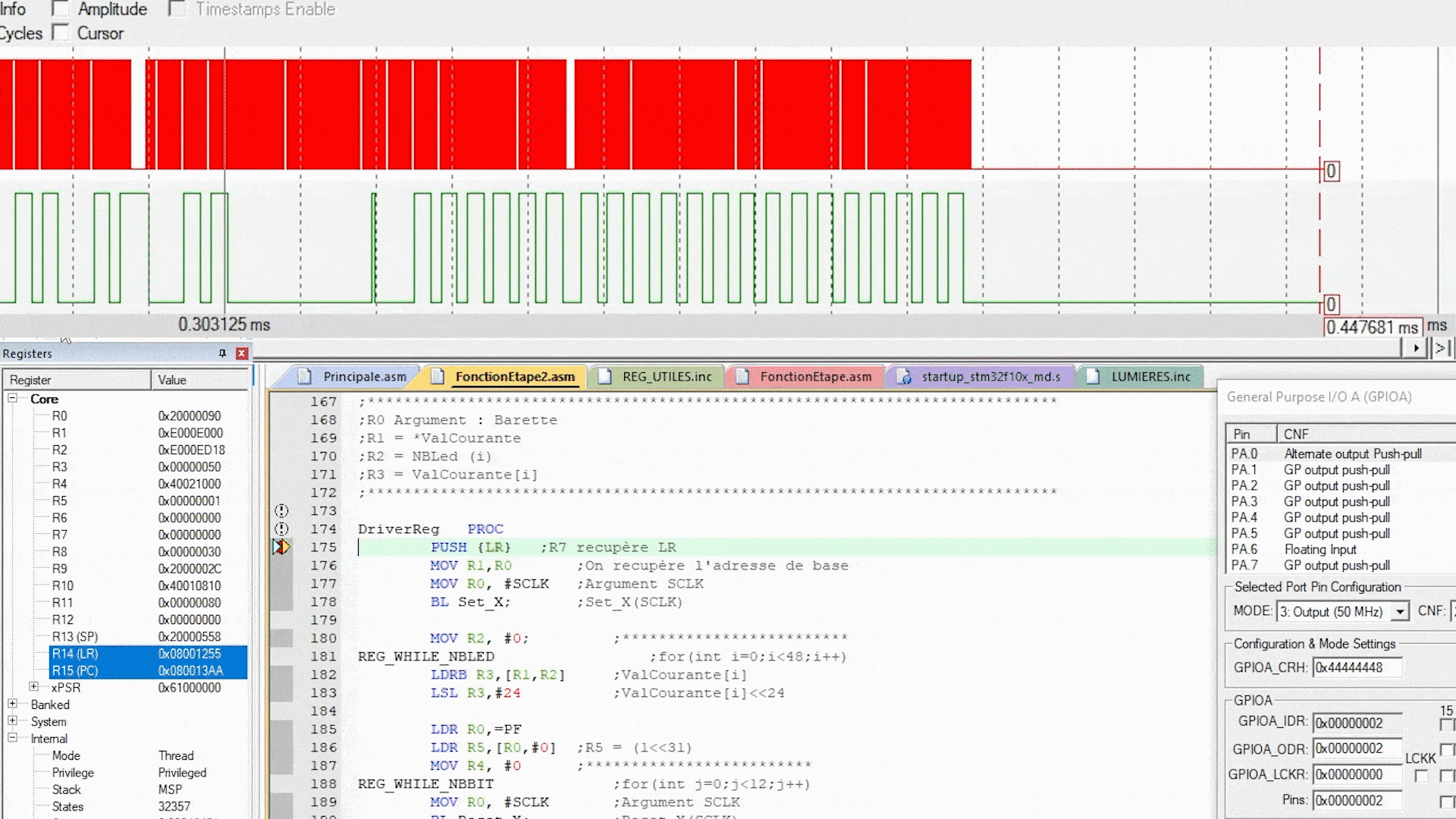The height and width of the screenshot is (819, 1456).
Task: Click the Value column header
Action: 200,380
